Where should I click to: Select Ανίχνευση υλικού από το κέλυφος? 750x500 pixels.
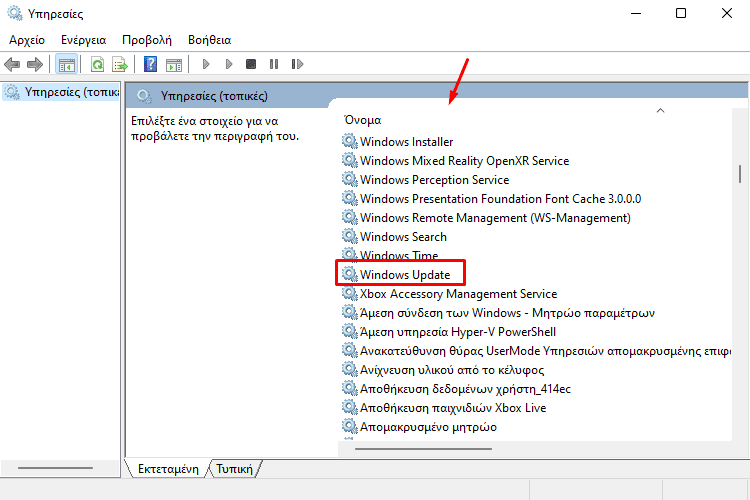coord(452,369)
